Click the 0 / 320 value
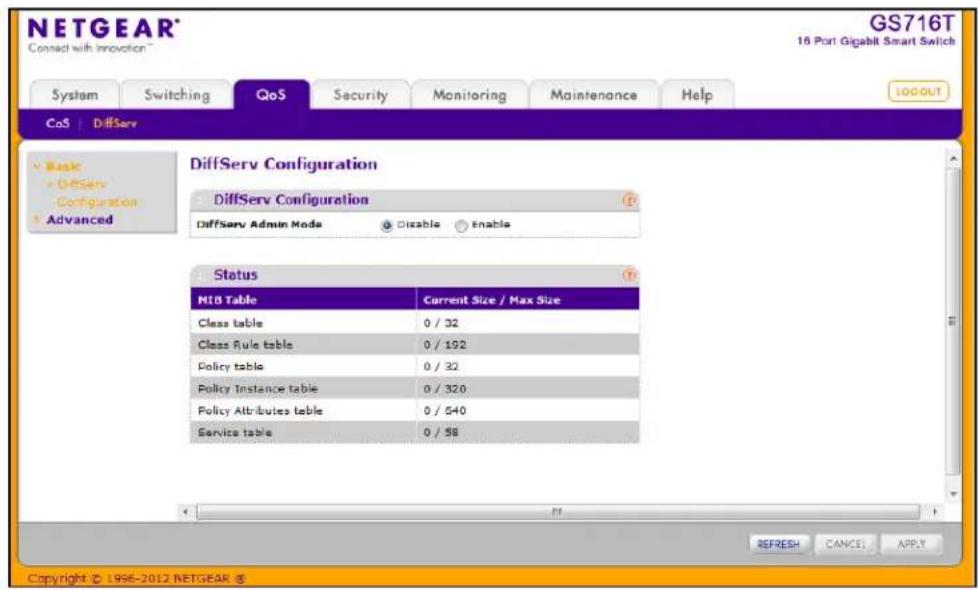Screen dimensions: 978x590 point(445,389)
